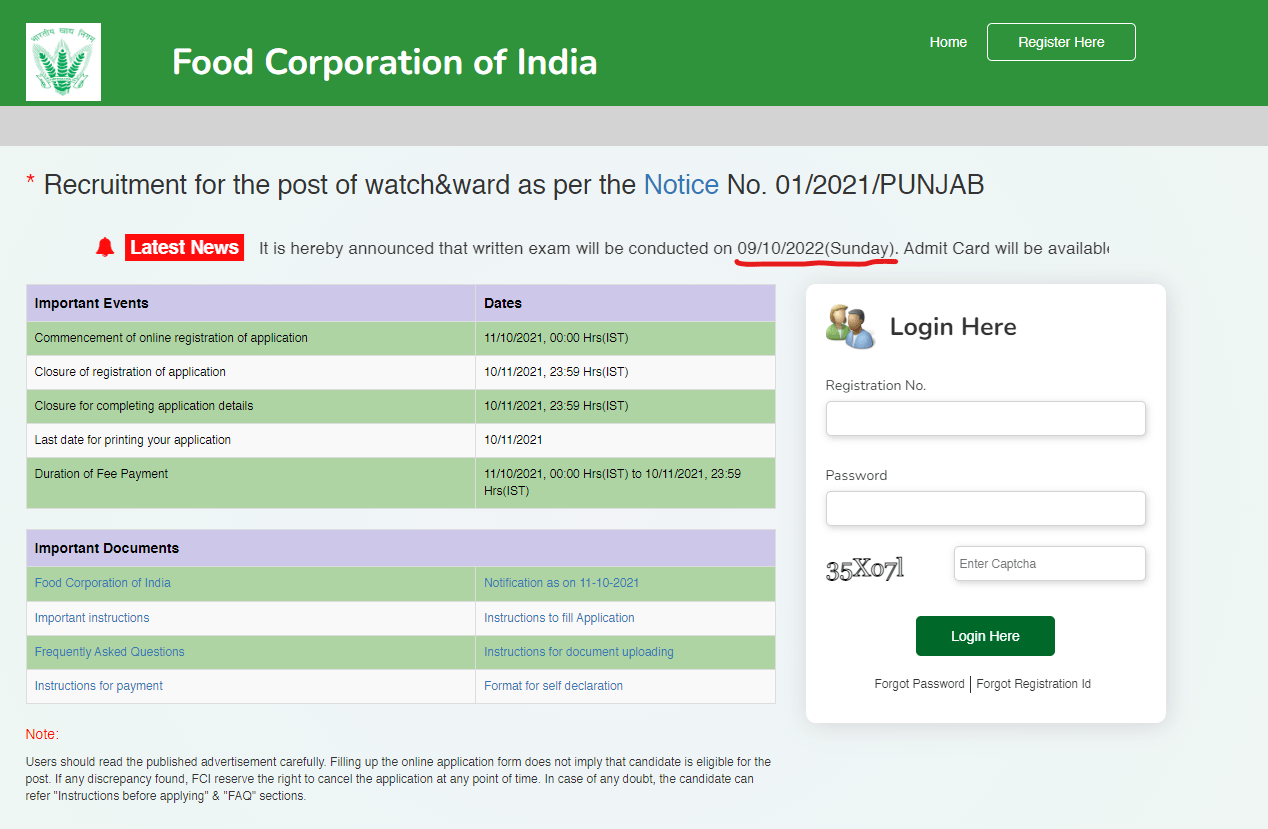1268x829 pixels.
Task: Open the Forgot Password link
Action: click(x=919, y=684)
